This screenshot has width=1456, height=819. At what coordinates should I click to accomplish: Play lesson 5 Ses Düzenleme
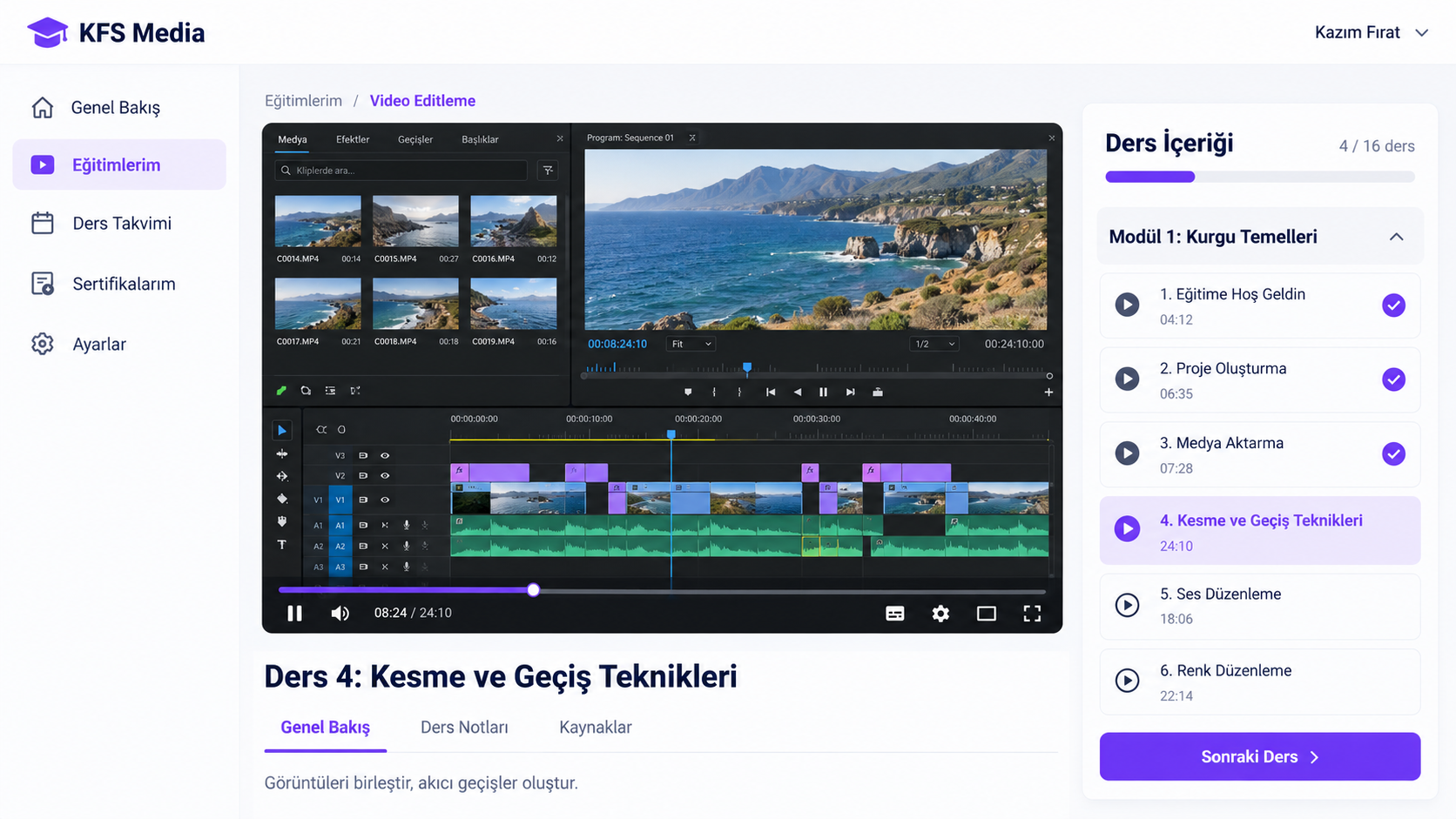coord(1127,605)
